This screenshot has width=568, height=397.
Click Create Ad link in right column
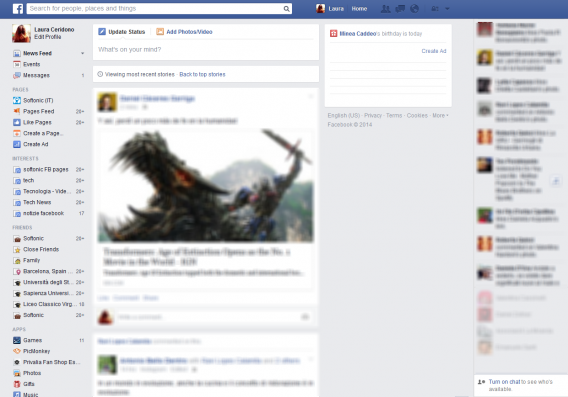pos(434,51)
